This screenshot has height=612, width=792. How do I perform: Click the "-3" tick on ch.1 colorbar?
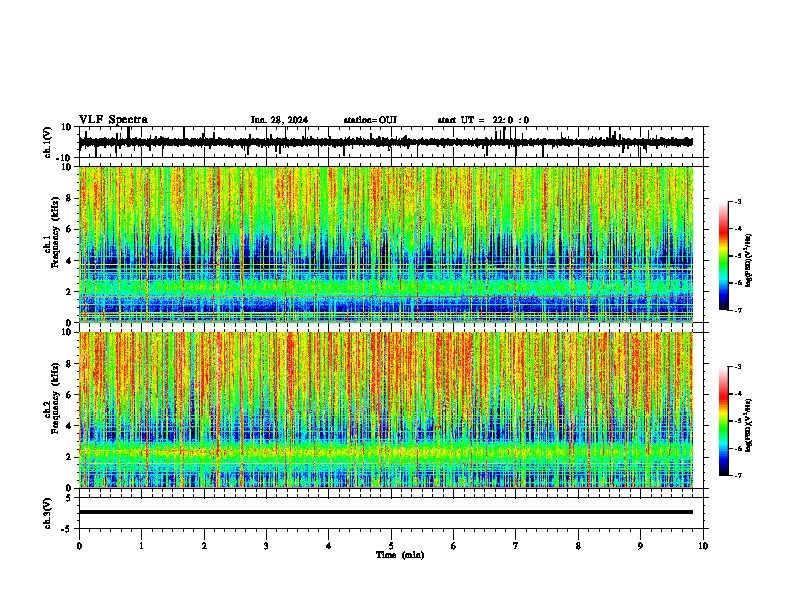[x=737, y=201]
